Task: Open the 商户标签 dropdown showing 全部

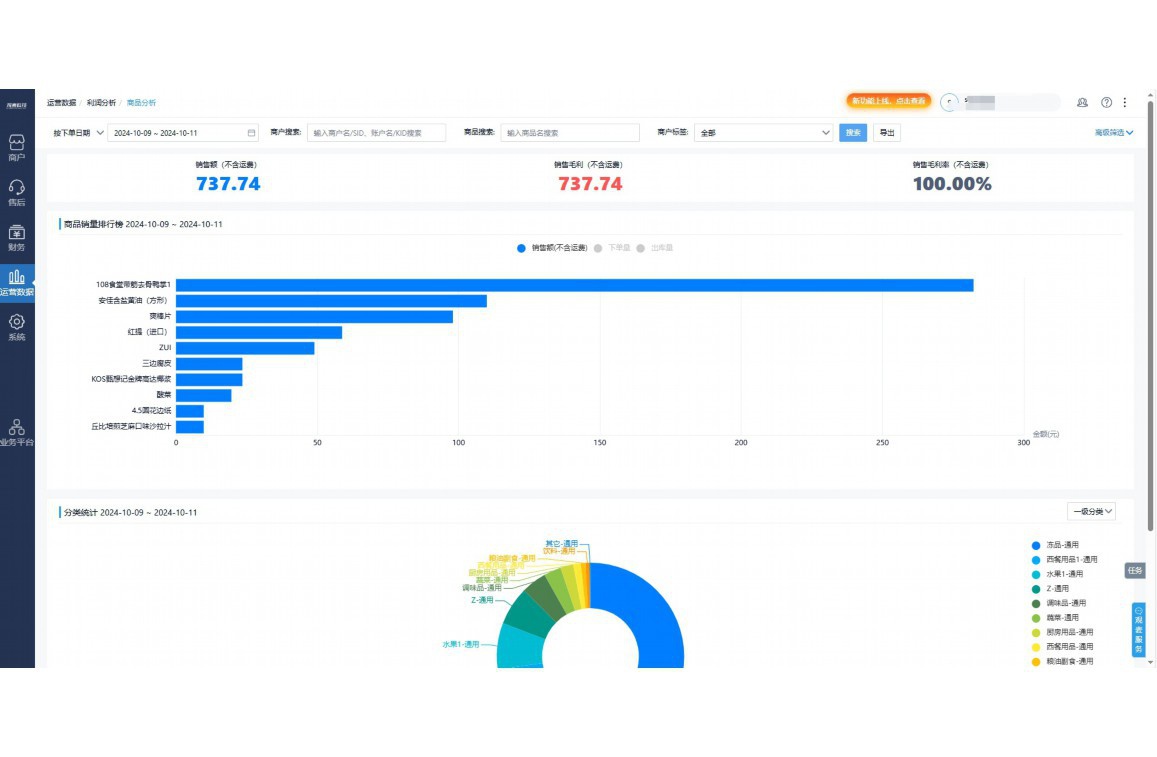Action: (764, 133)
